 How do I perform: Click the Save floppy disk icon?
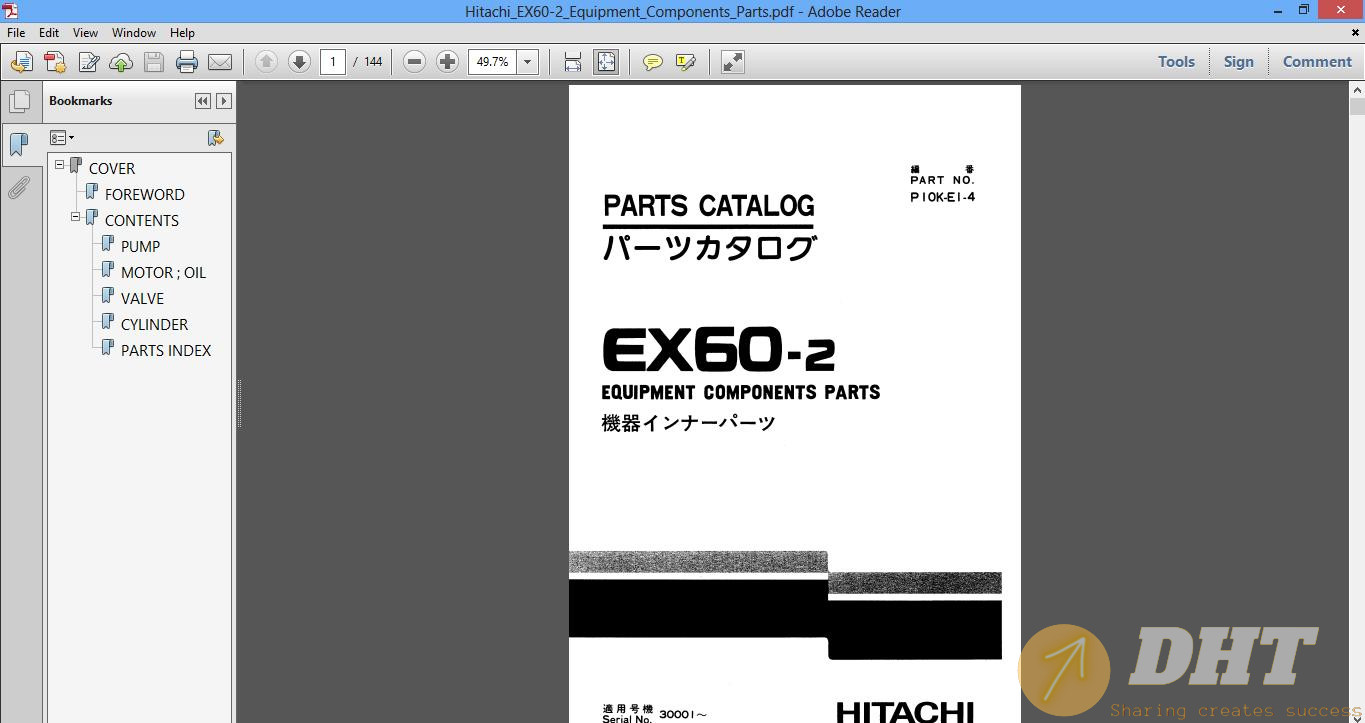[154, 62]
